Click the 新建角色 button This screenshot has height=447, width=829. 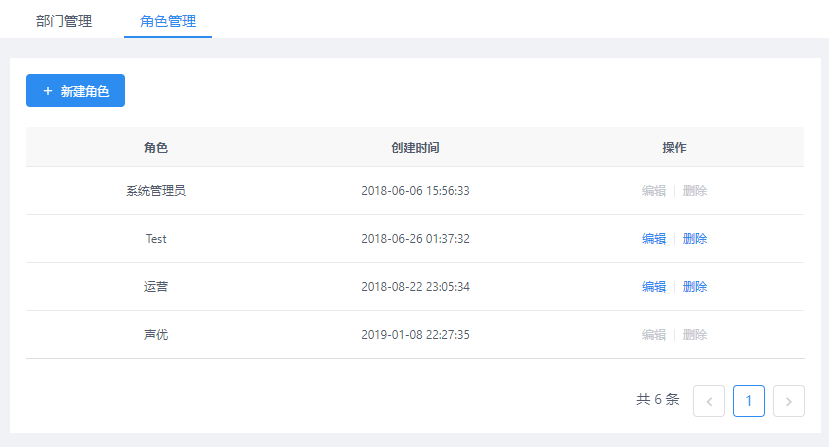[x=75, y=91]
